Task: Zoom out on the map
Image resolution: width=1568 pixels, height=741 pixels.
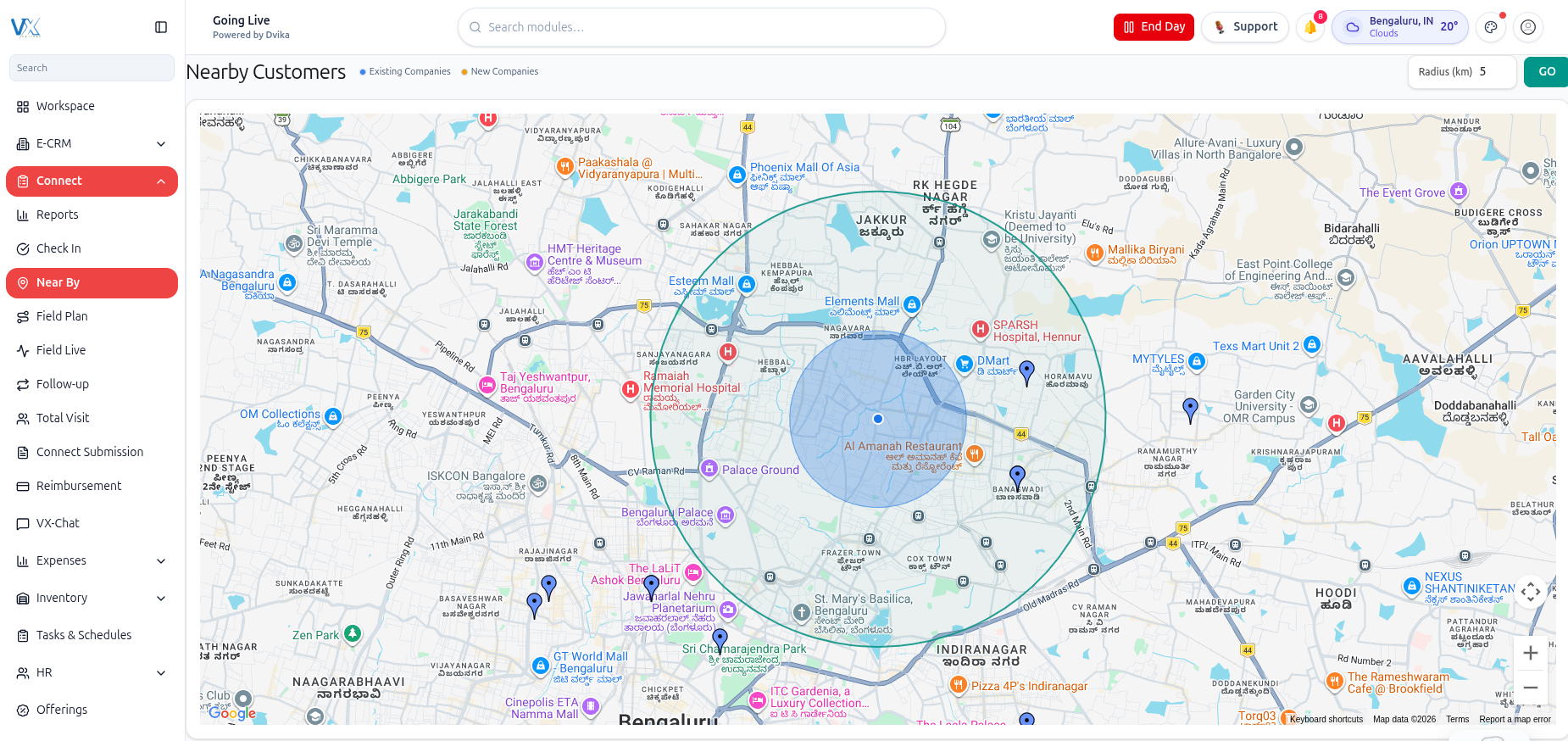Action: point(1530,688)
